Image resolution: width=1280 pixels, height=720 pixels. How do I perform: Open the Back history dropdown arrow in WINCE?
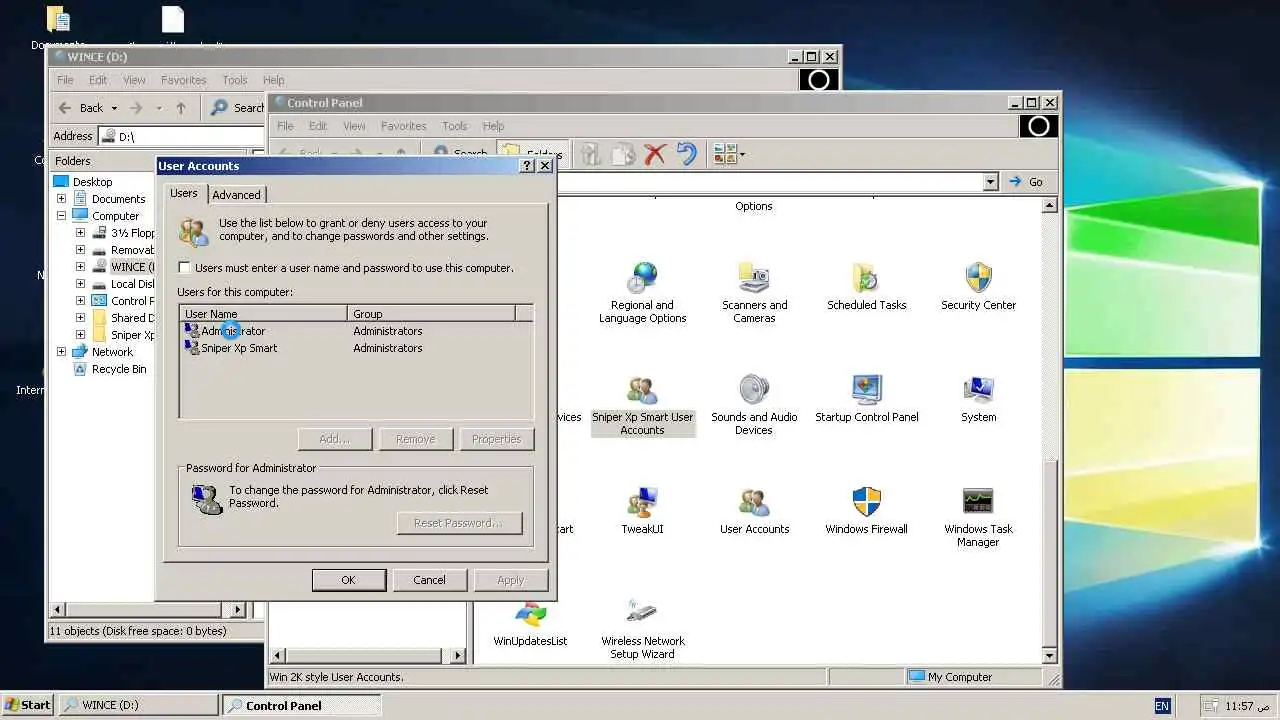114,108
